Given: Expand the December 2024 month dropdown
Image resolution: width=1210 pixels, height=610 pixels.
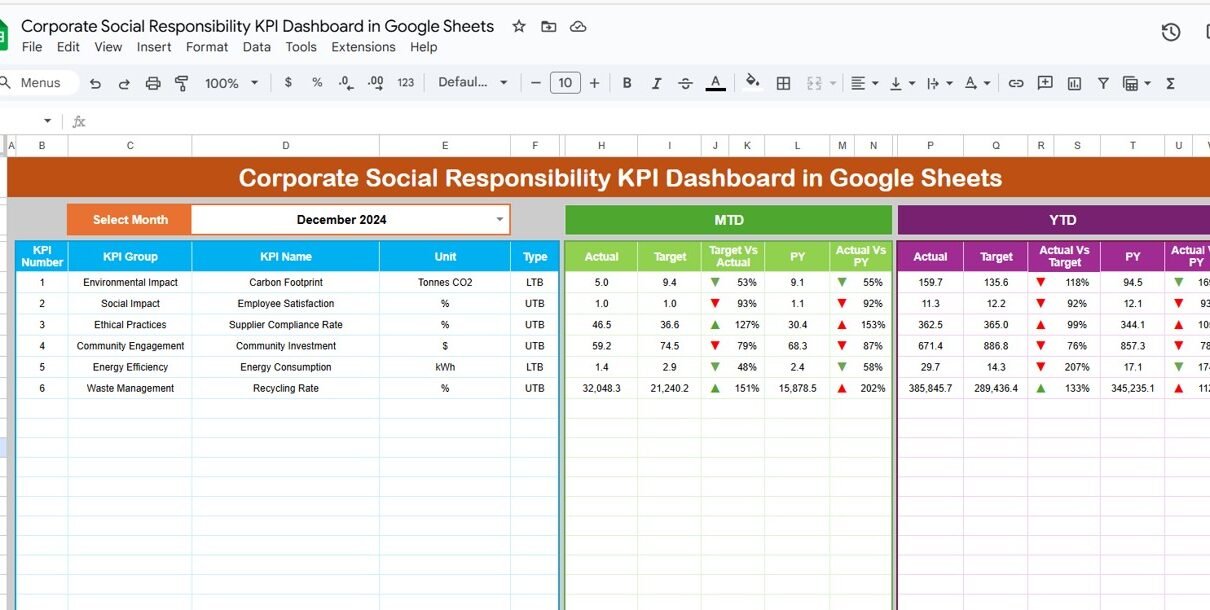Looking at the screenshot, I should tap(500, 220).
